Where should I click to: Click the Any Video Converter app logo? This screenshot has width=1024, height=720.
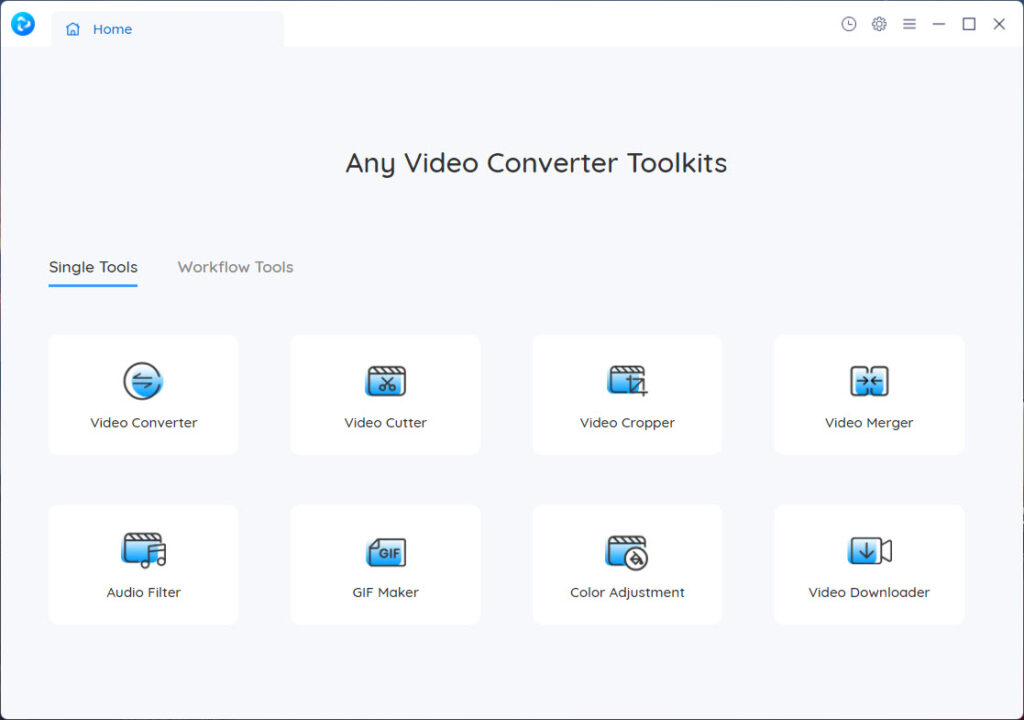[23, 24]
